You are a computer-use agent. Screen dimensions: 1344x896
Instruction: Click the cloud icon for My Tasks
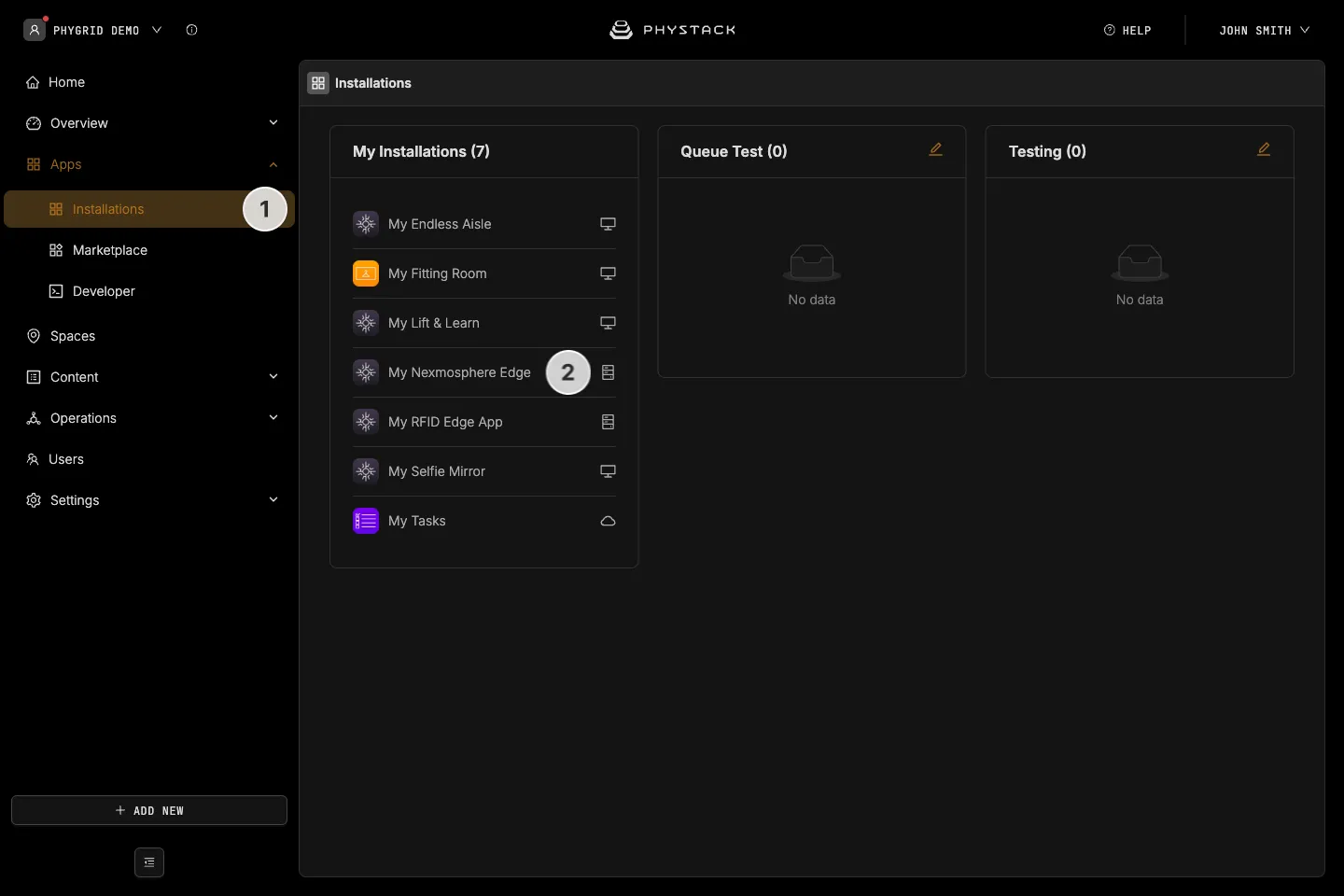point(608,521)
